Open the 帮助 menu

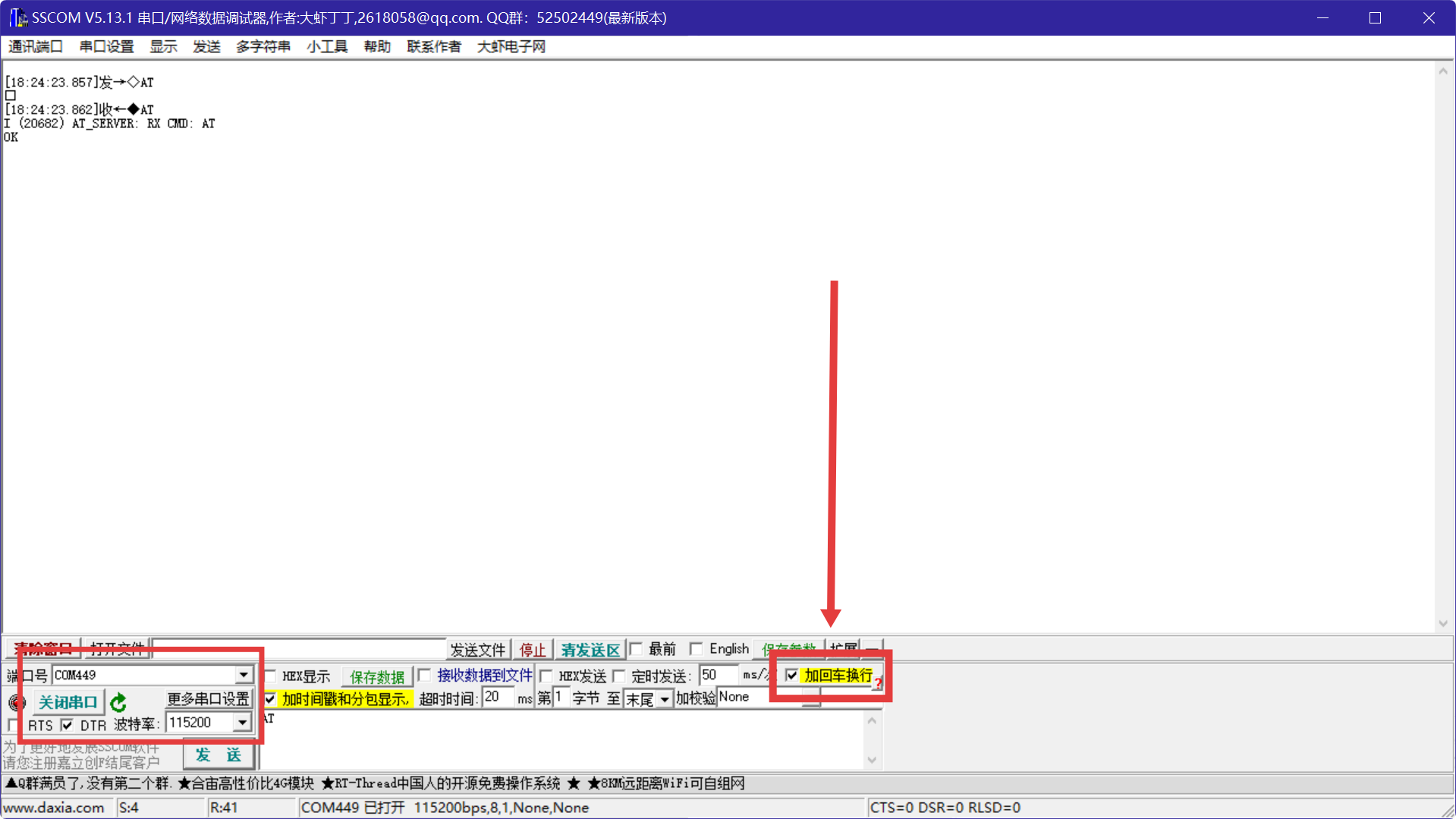coord(377,47)
